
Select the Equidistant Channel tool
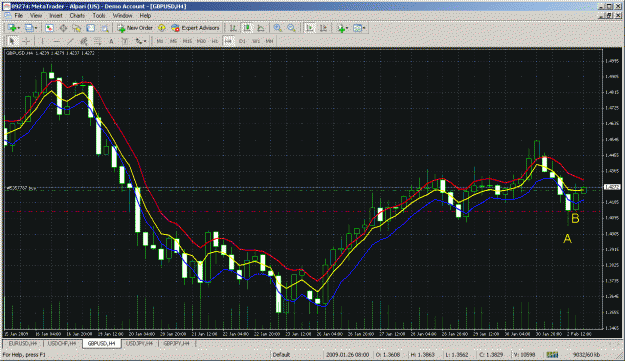(84, 41)
